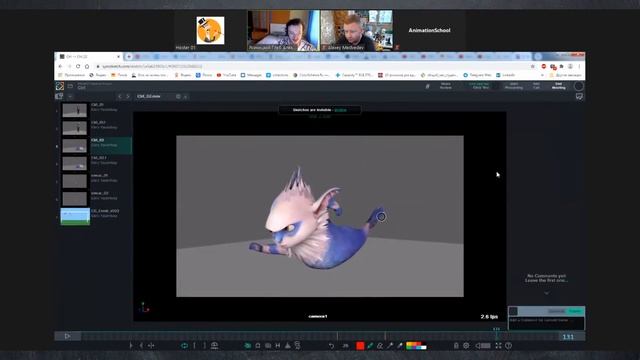
Task: Click the End Meeting button
Action: click(559, 86)
